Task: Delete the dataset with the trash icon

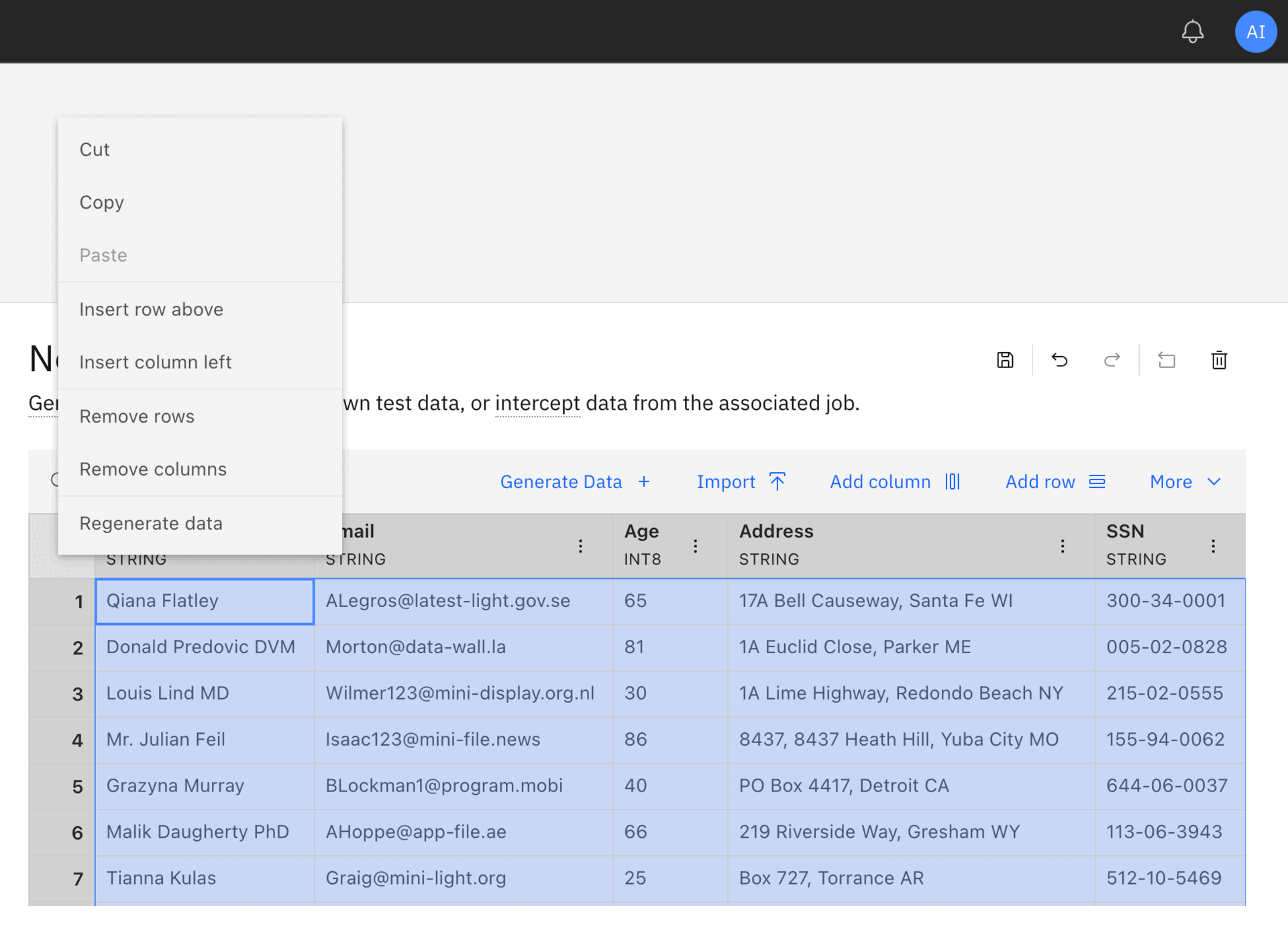Action: 1219,360
